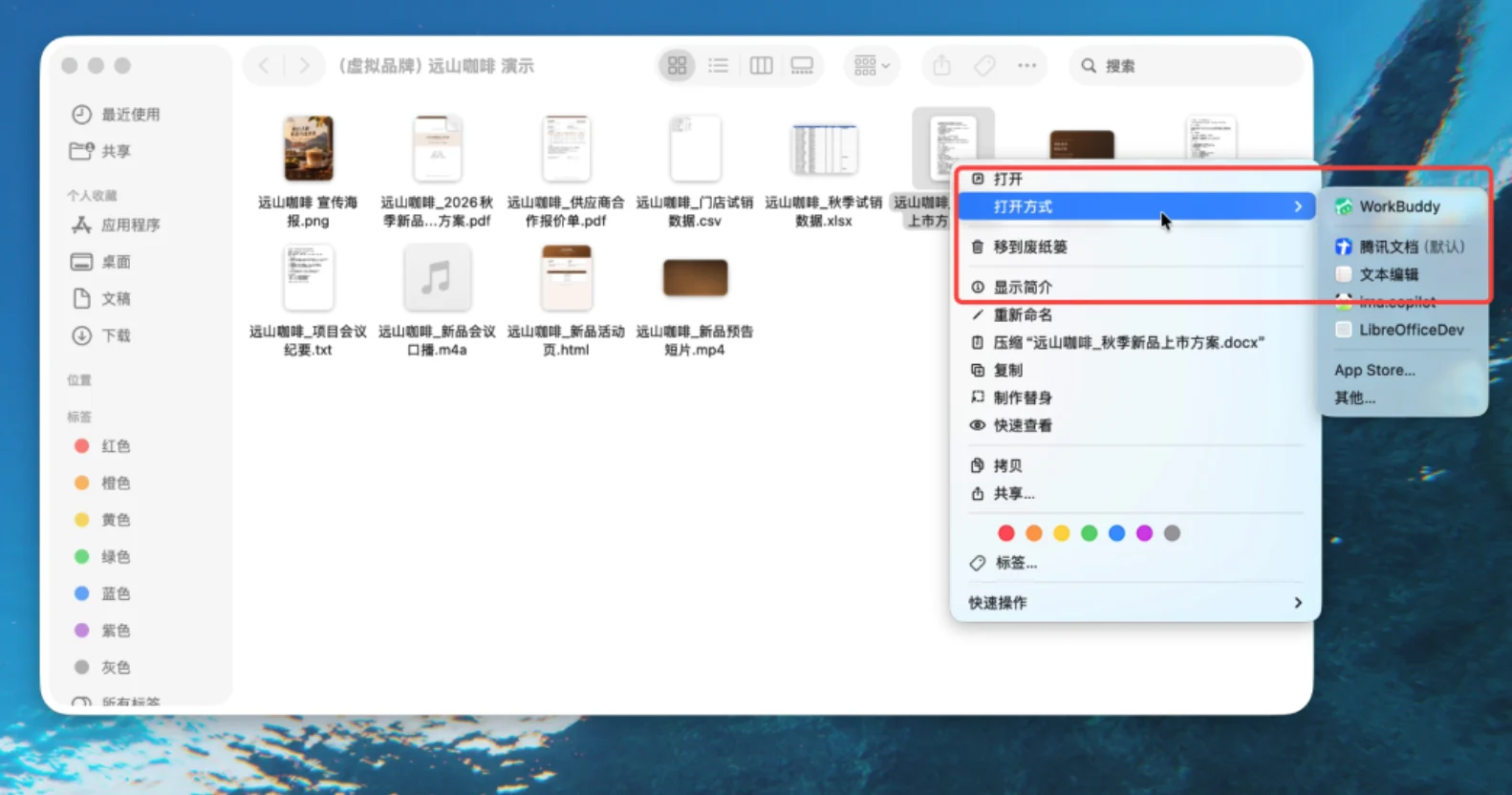
Task: Open with 腾讯文档 (默认)
Action: tap(1403, 247)
